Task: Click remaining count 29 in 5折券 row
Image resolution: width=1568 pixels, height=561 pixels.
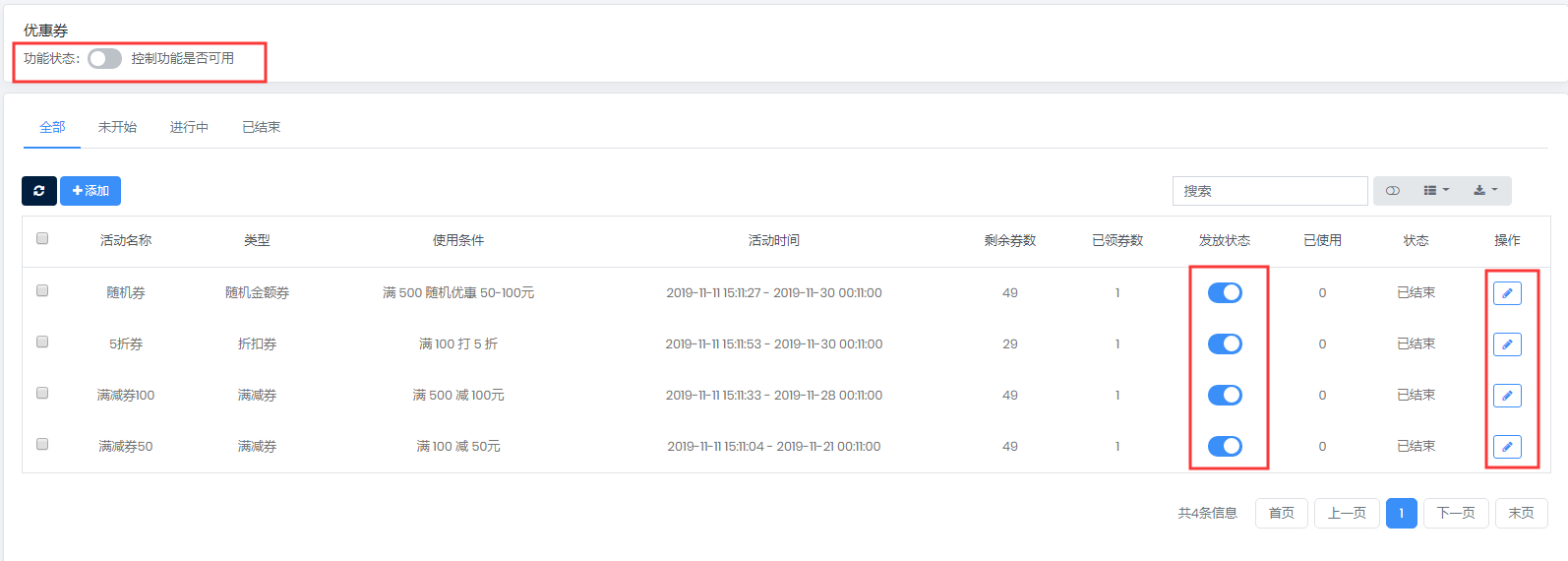Action: [1010, 344]
